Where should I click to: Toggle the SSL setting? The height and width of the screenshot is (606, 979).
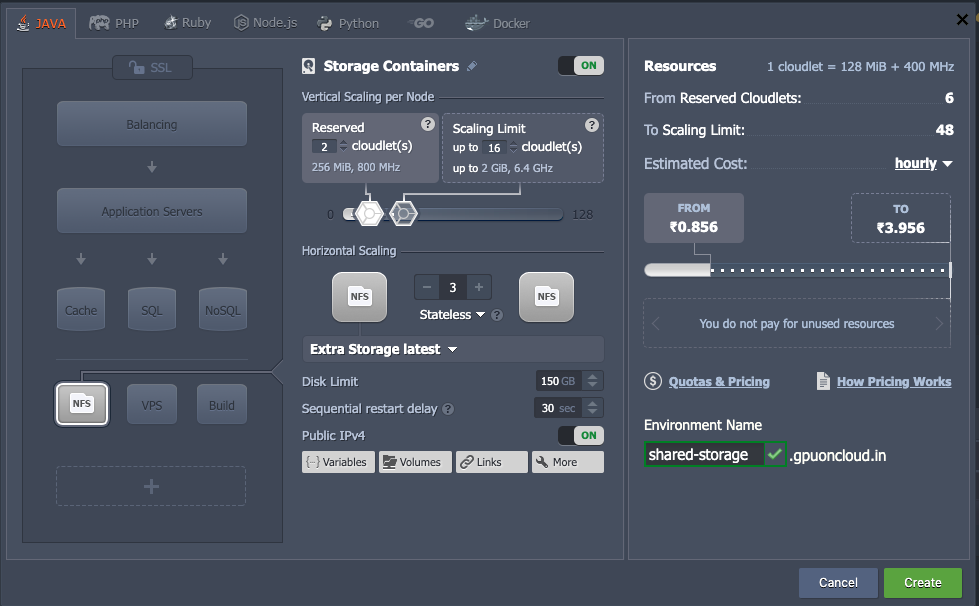pyautogui.click(x=152, y=67)
